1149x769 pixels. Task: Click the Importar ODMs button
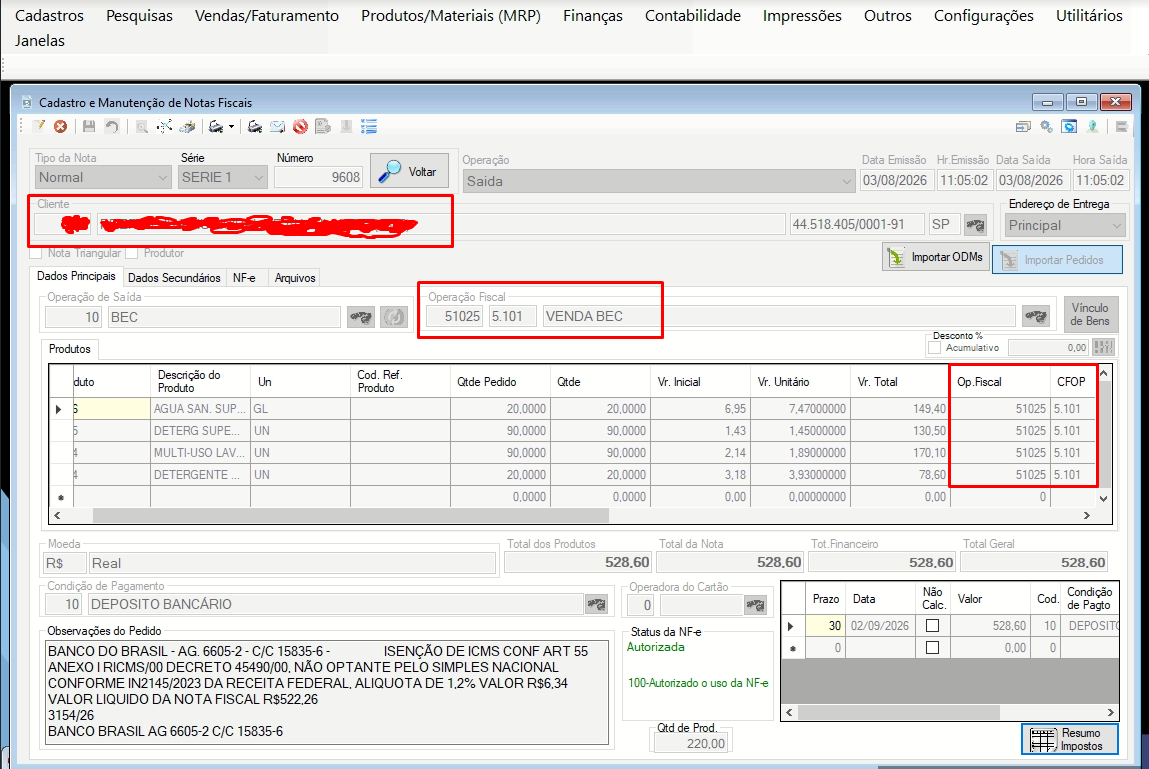936,257
